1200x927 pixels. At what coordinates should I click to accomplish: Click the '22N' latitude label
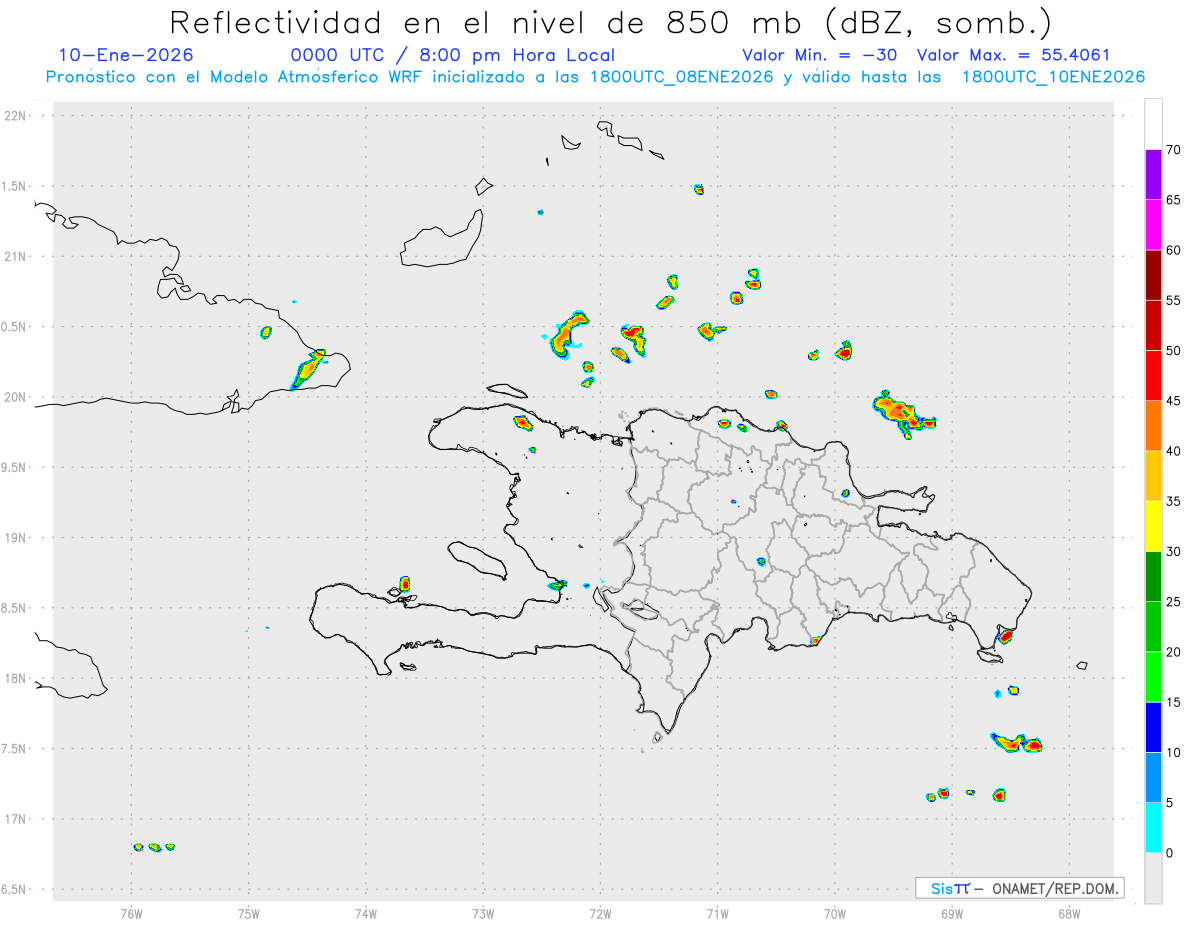pos(17,116)
